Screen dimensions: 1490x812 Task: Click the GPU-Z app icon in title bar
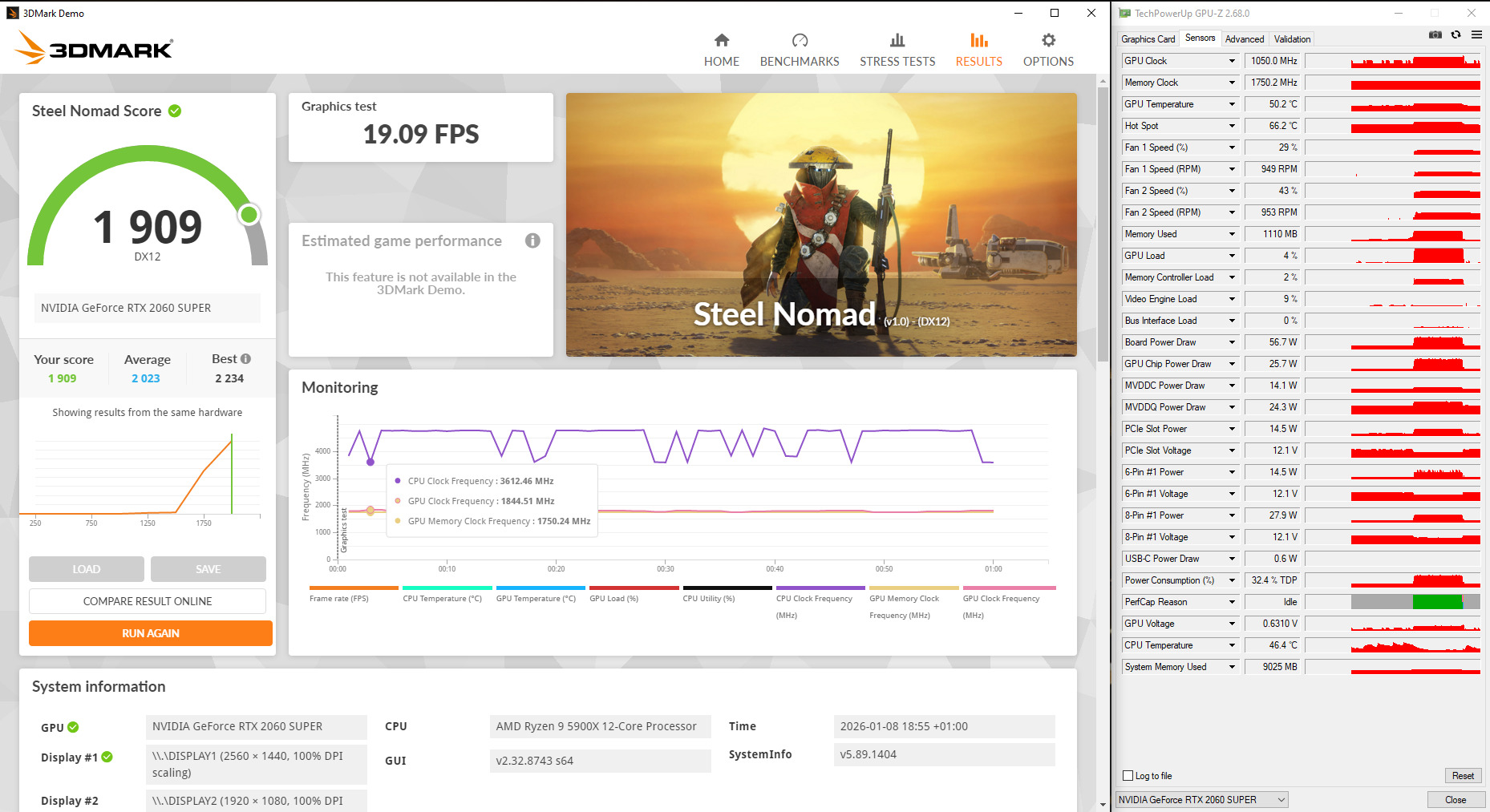tap(1125, 13)
